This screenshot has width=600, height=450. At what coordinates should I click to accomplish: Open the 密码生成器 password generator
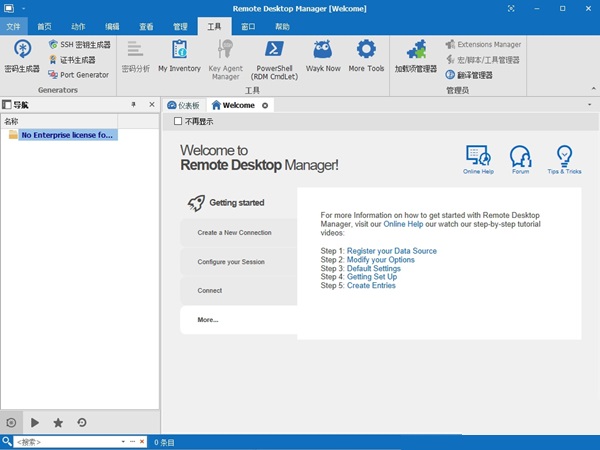21,55
